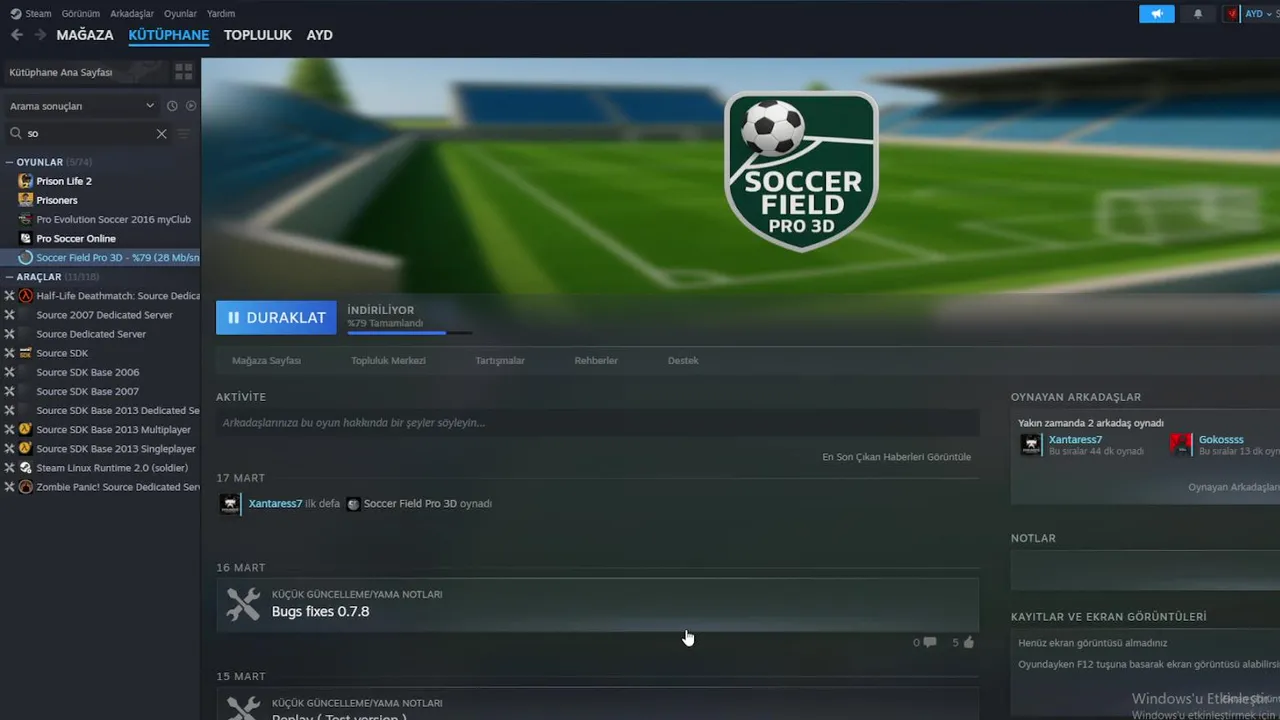The width and height of the screenshot is (1280, 720).
Task: Switch to the MAĞAZA tab
Action: (x=85, y=35)
